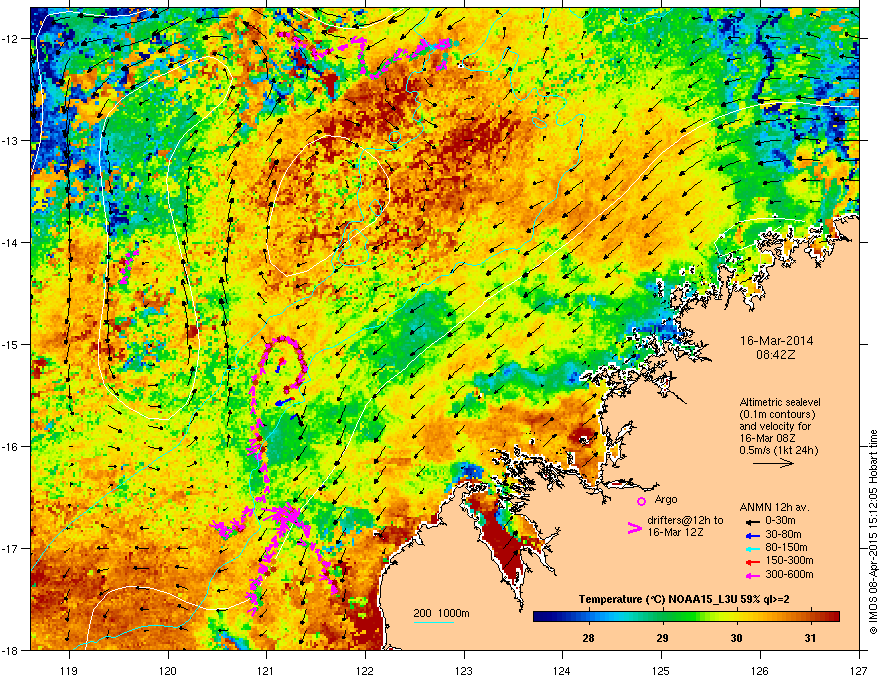Click colorbar tick label 28
880x680 pixels.
coord(588,638)
